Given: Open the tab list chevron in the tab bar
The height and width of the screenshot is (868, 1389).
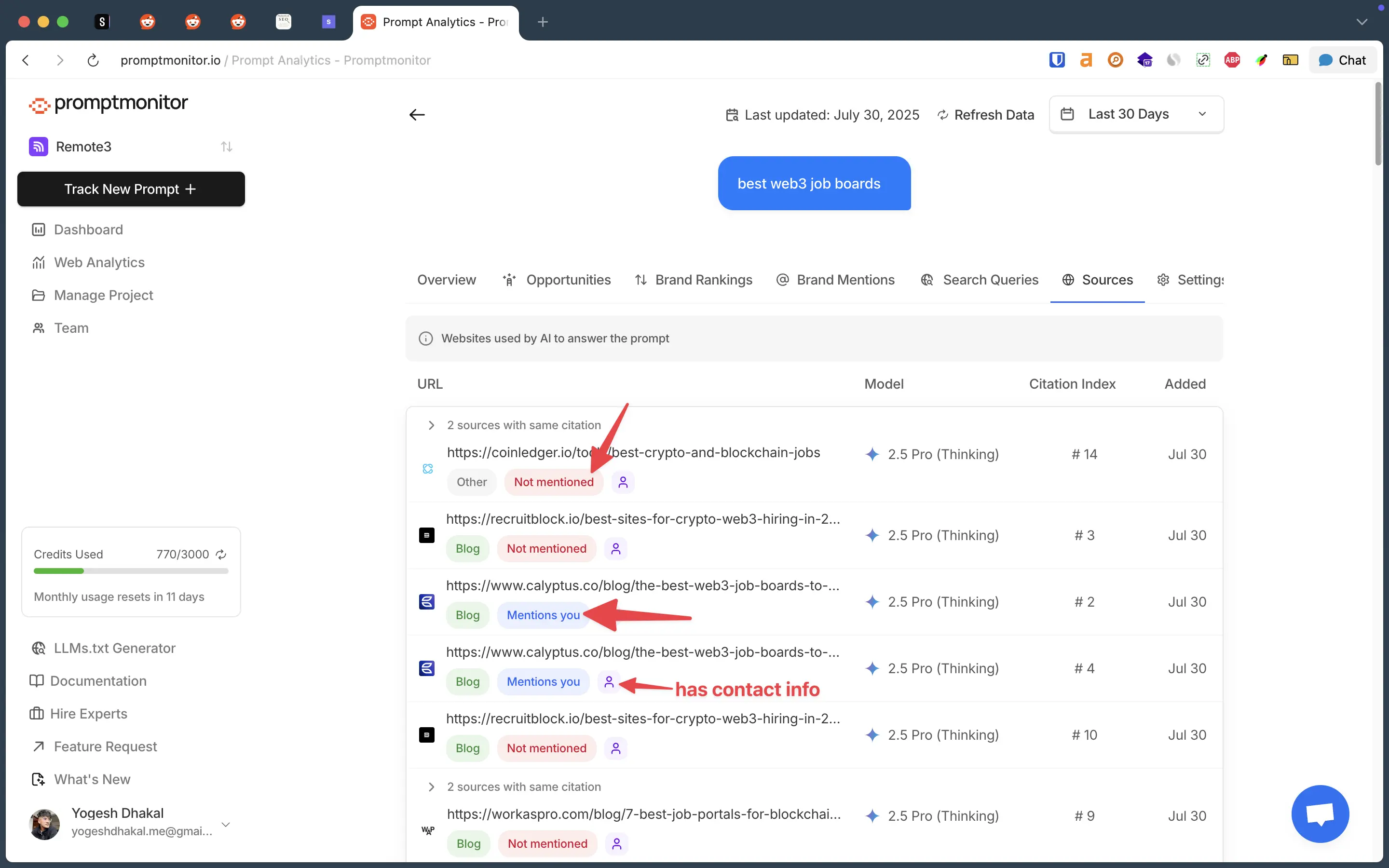Looking at the screenshot, I should 1362,22.
